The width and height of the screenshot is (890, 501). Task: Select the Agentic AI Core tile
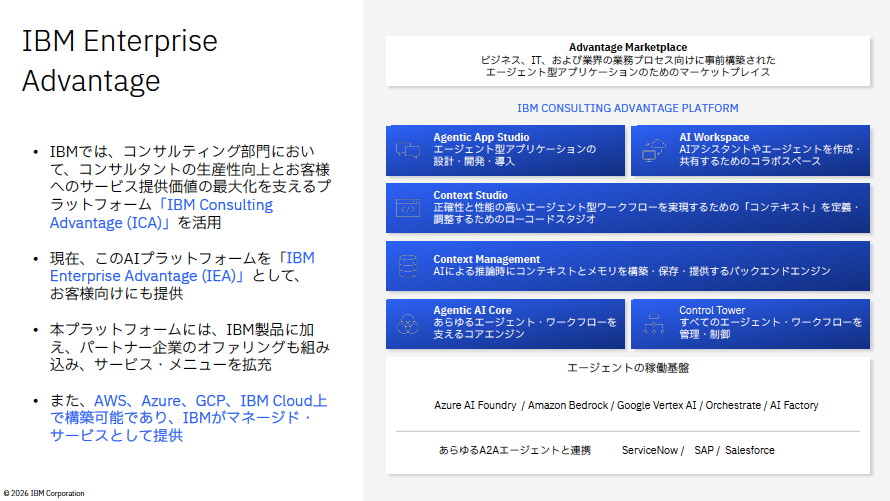point(505,324)
